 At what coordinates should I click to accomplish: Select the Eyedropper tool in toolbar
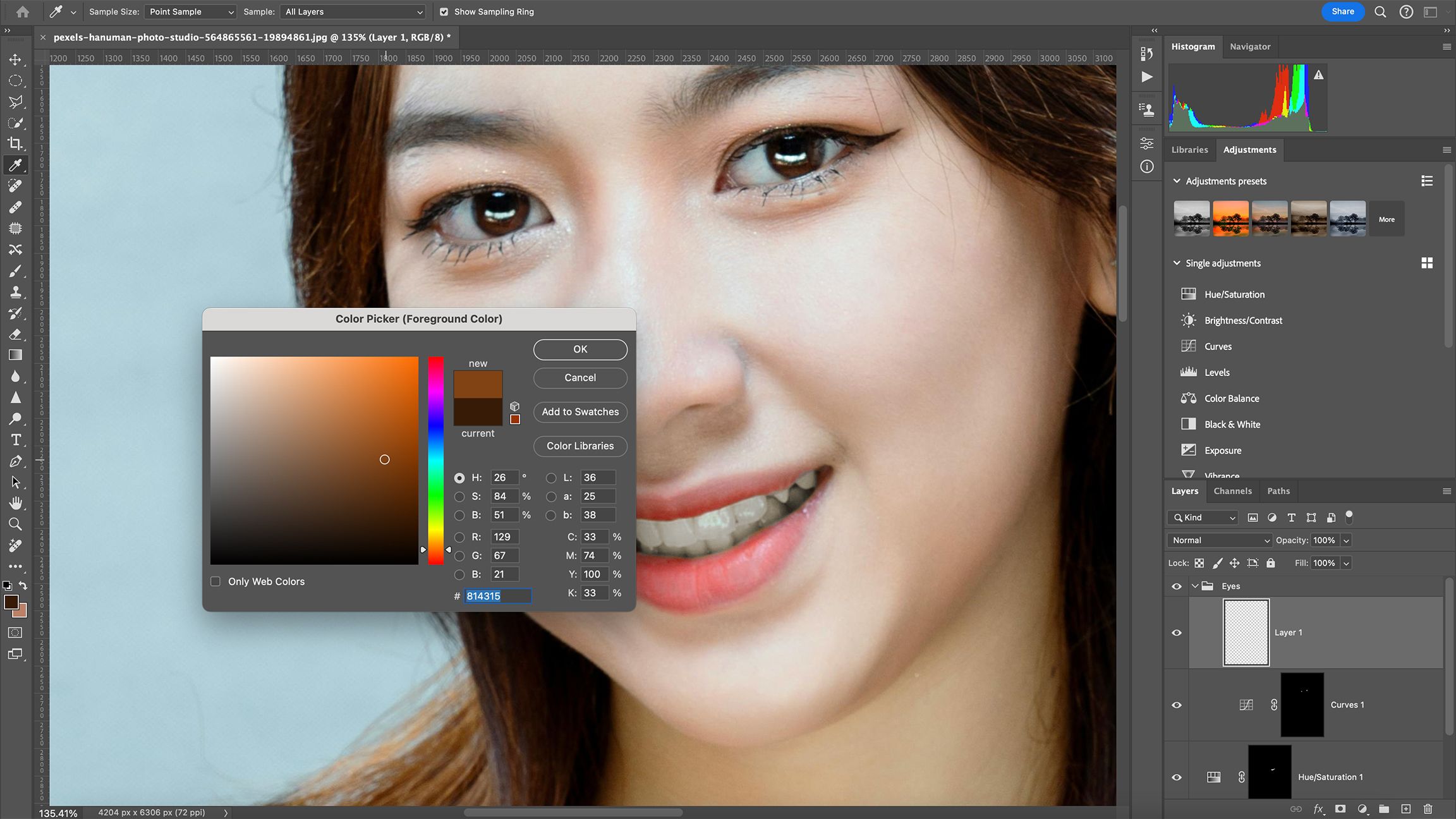[x=15, y=165]
